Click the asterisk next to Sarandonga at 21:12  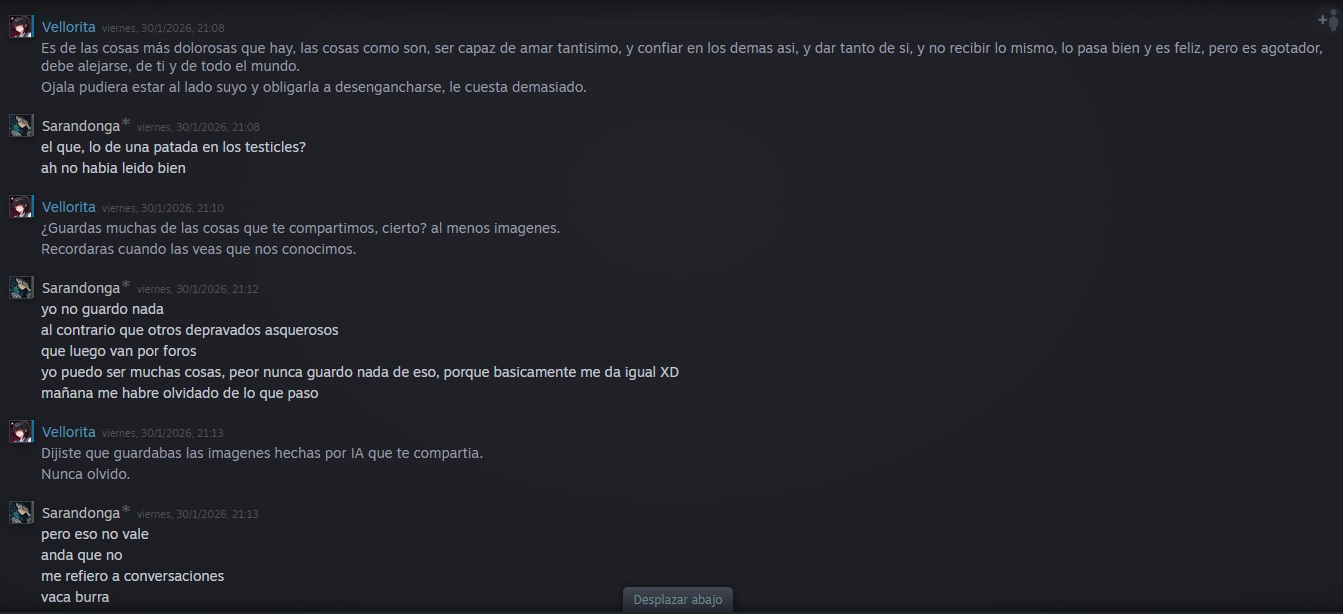(126, 285)
